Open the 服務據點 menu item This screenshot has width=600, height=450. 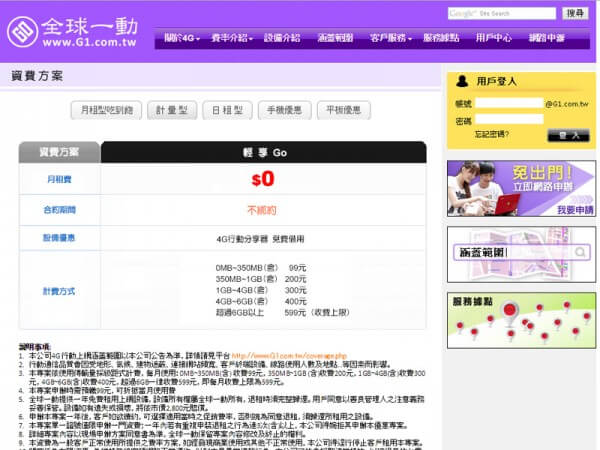point(441,38)
